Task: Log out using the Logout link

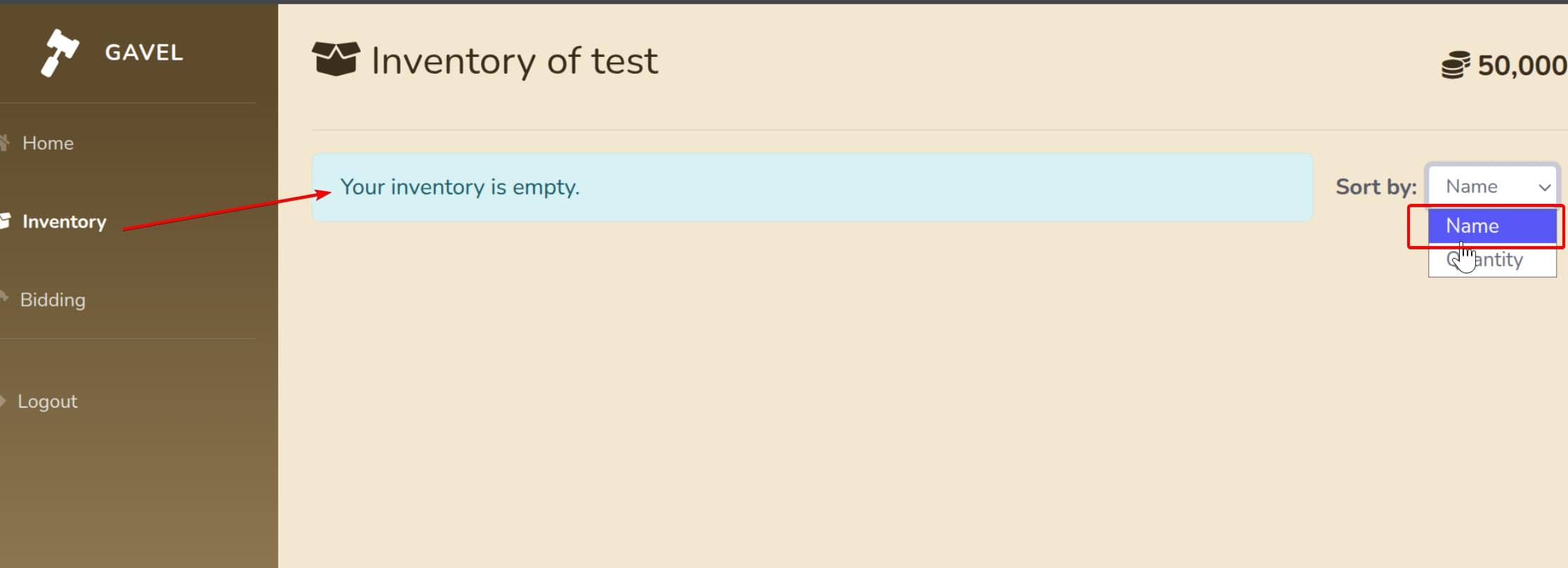Action: 47,401
